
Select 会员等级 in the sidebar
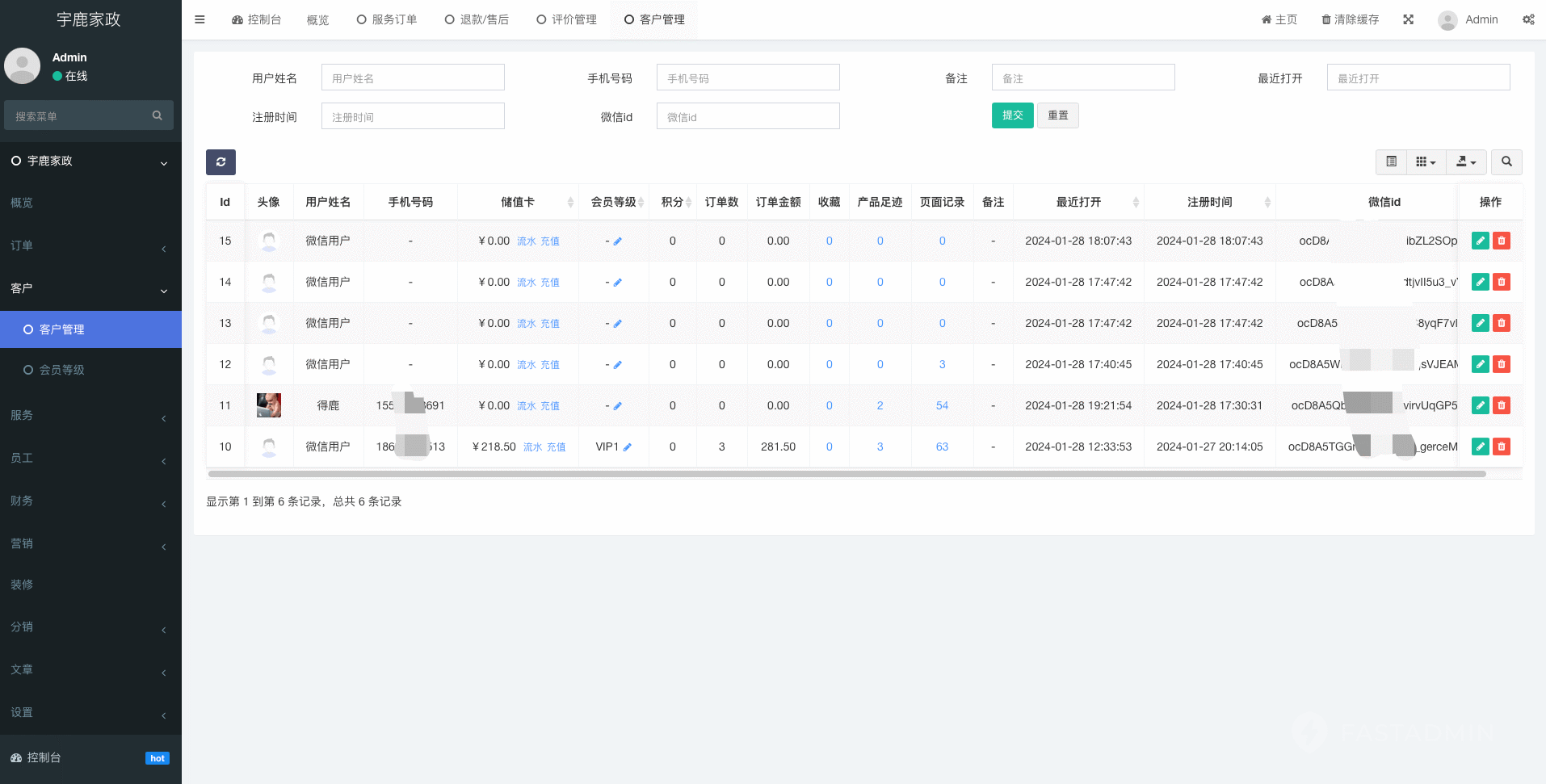point(62,370)
